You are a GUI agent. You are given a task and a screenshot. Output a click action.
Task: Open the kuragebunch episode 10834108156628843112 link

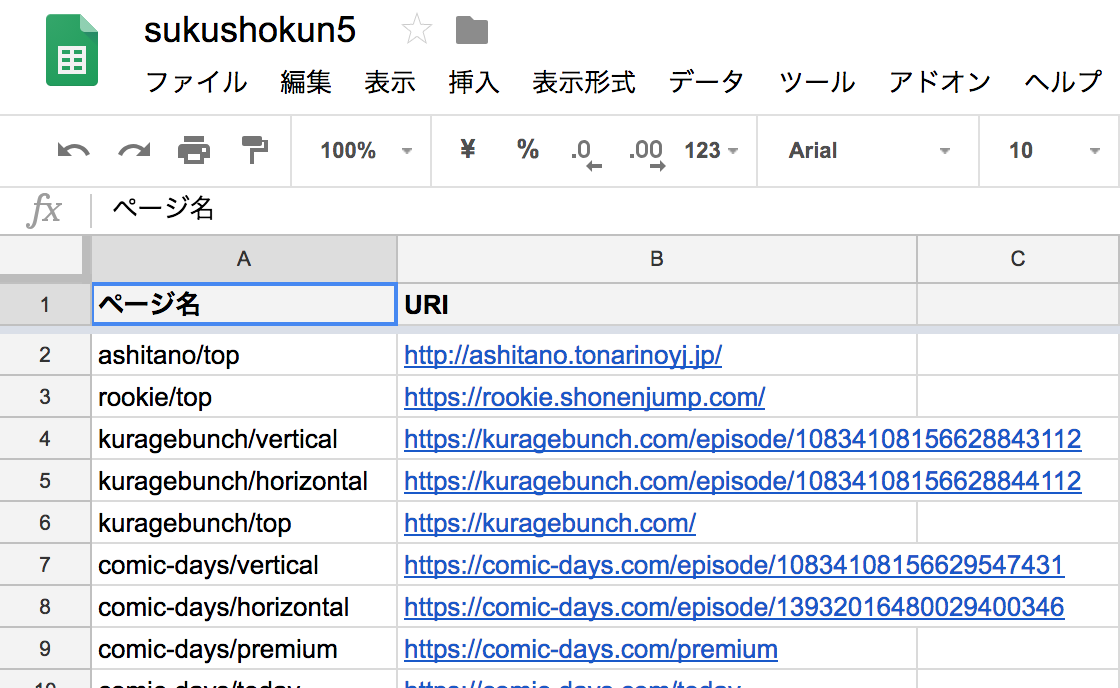click(x=742, y=439)
